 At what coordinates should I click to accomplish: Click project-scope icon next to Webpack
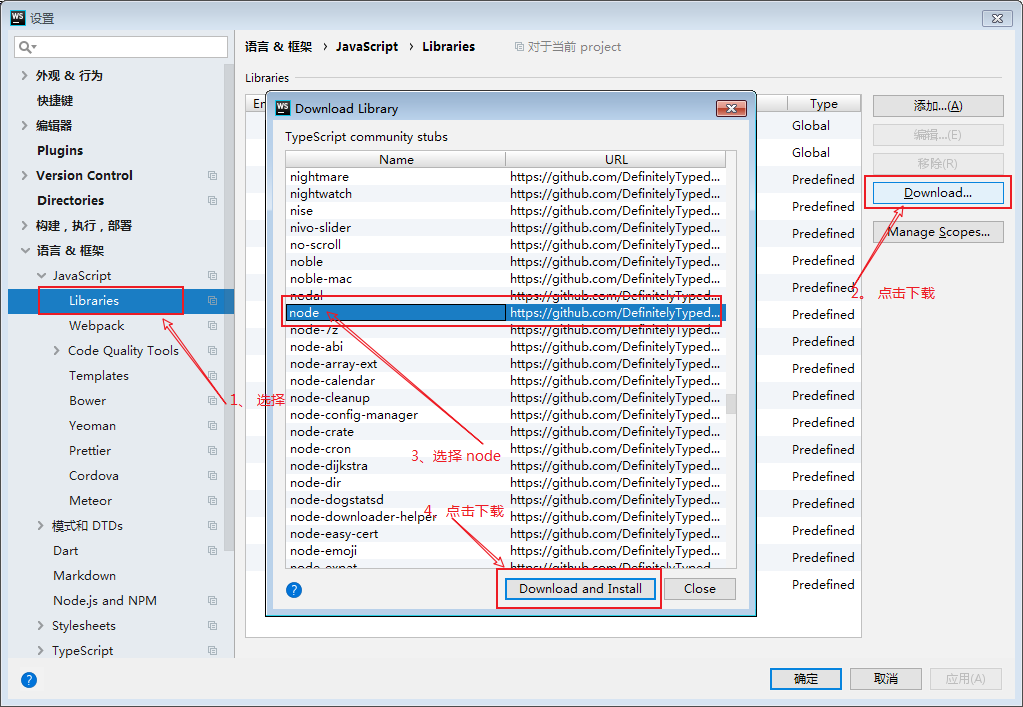coord(212,325)
